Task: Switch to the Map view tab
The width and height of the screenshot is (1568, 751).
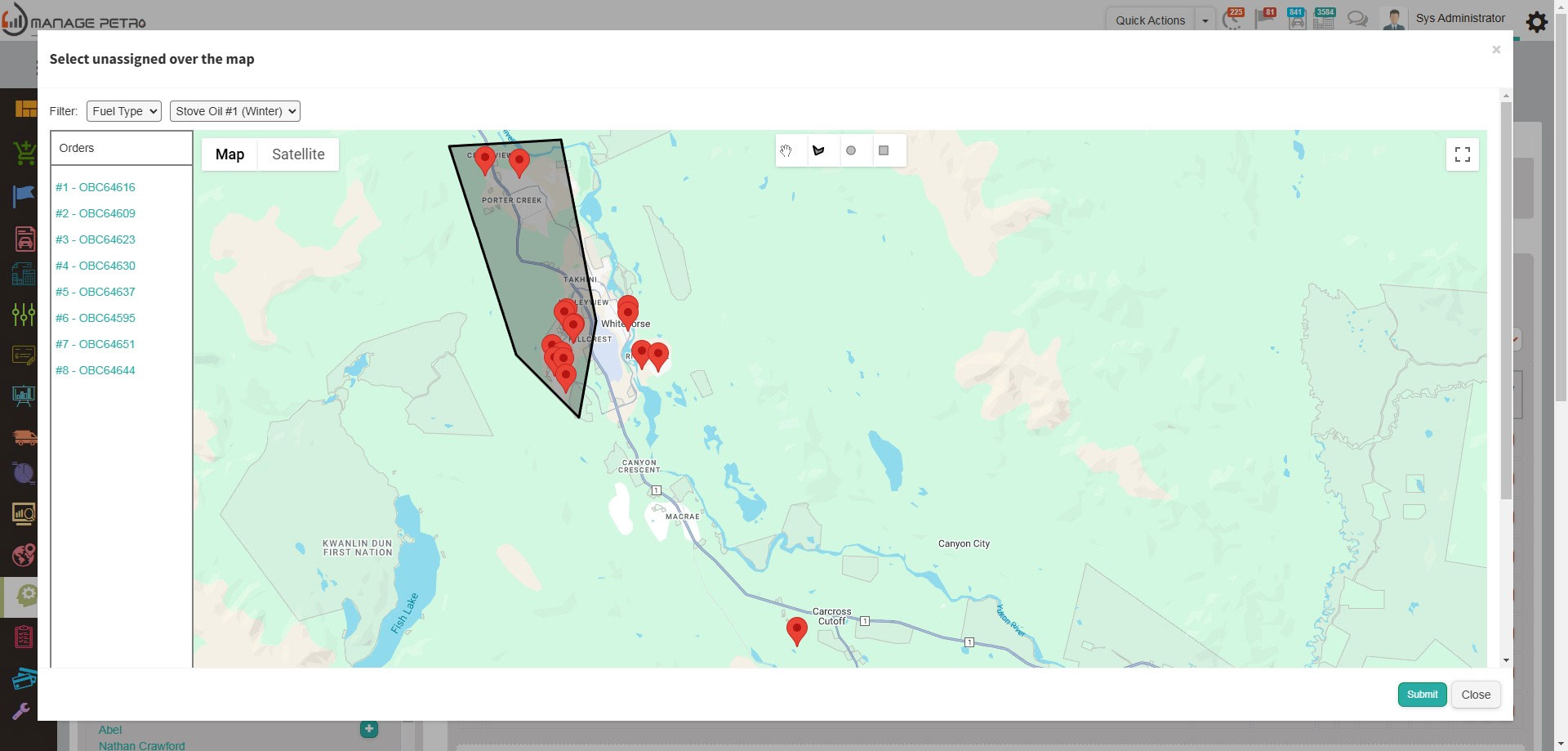Action: (229, 154)
